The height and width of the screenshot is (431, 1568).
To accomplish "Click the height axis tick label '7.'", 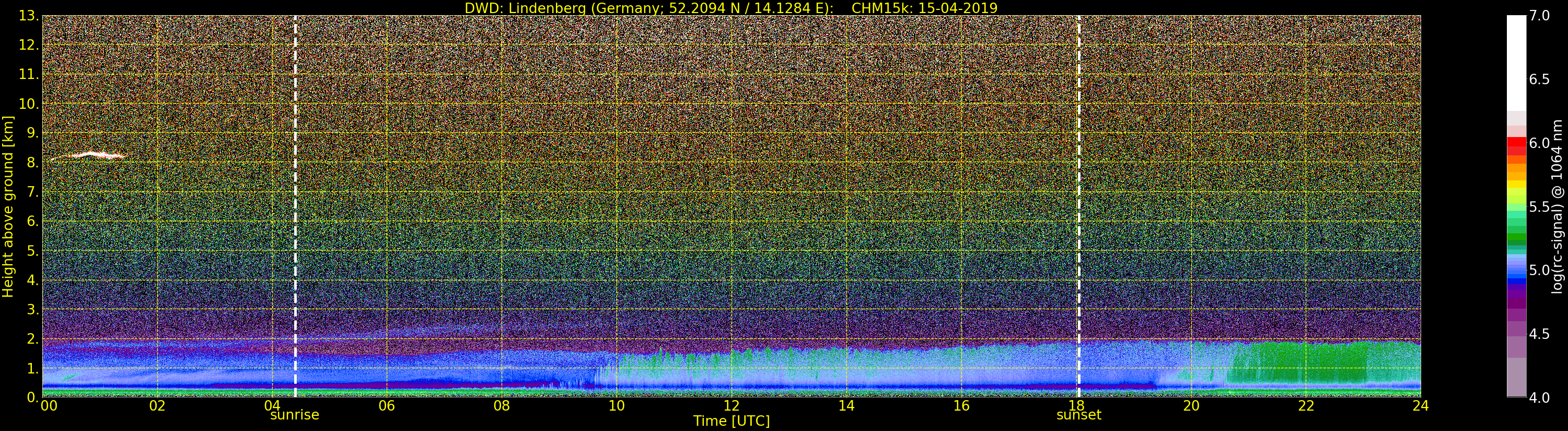I will click(x=32, y=192).
